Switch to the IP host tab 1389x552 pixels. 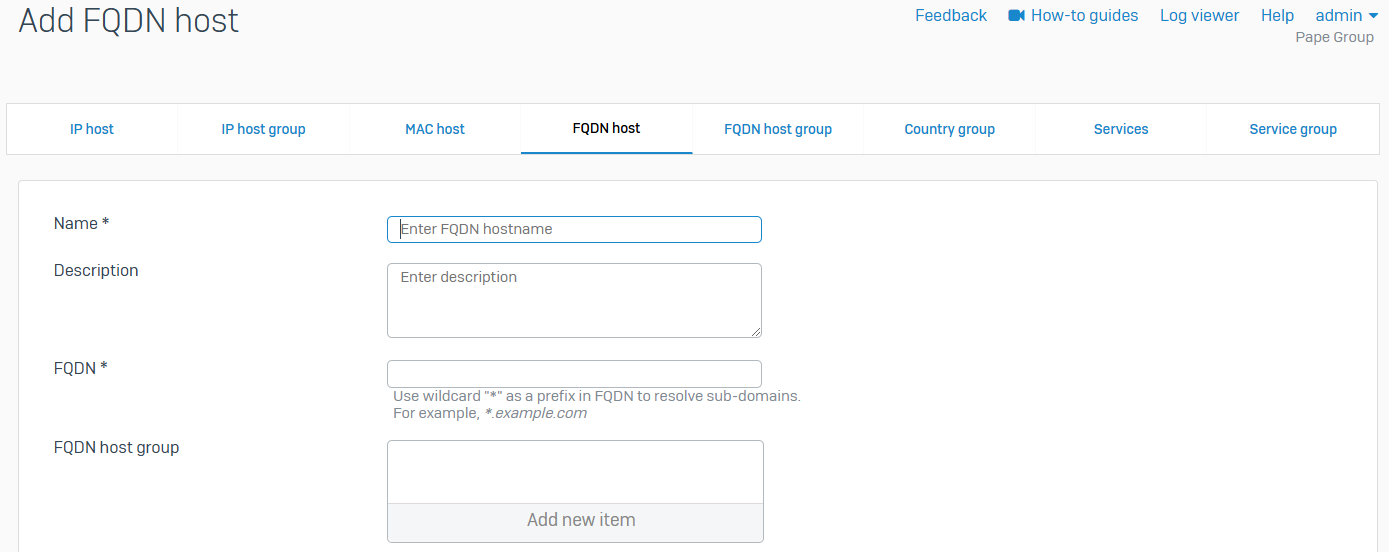pyautogui.click(x=92, y=129)
